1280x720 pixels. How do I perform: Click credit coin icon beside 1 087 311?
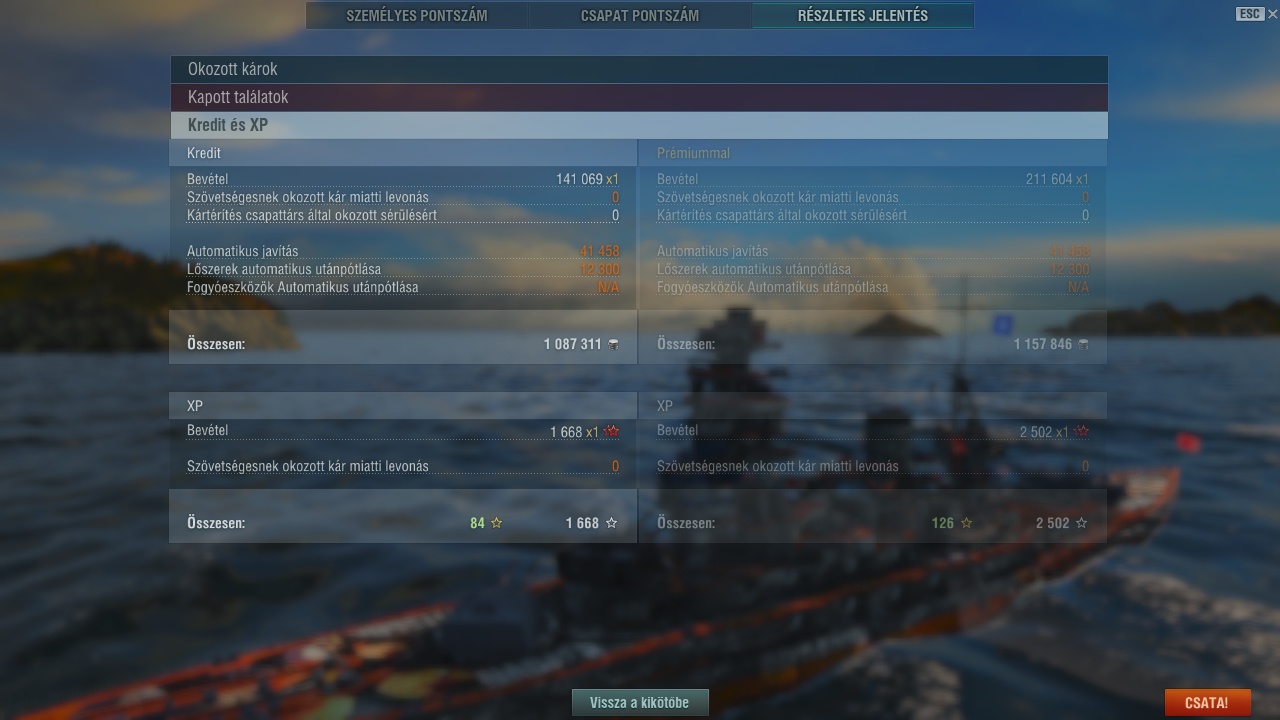coord(613,344)
